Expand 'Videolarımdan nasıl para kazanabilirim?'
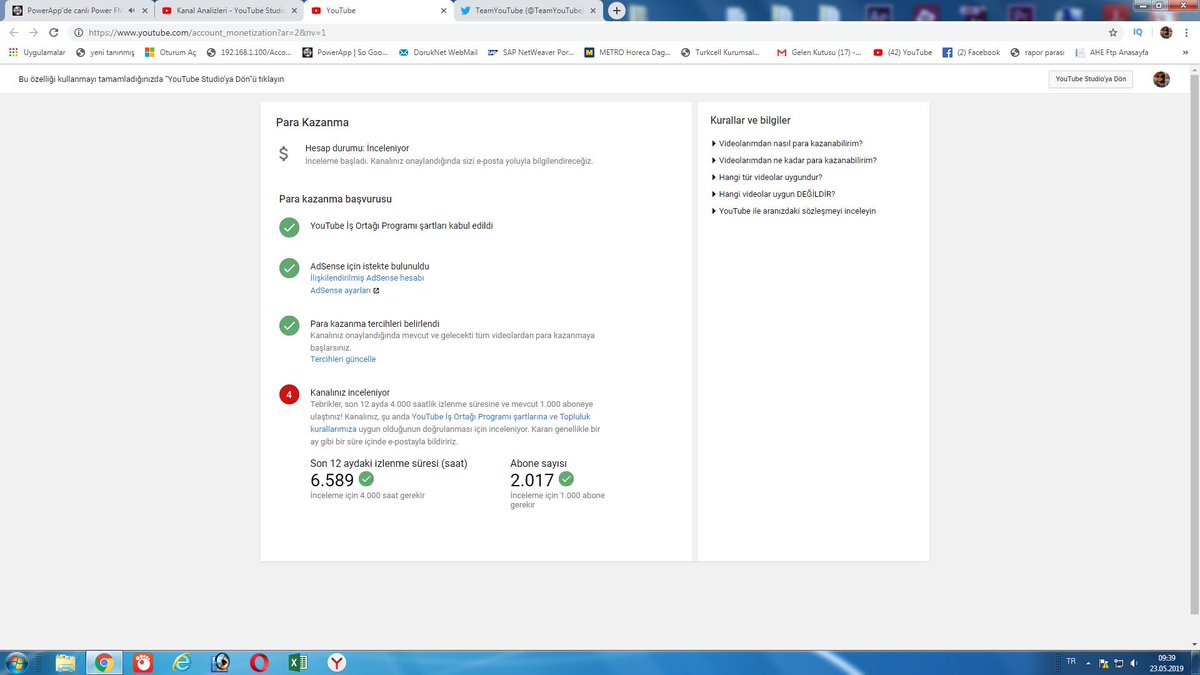The height and width of the screenshot is (675, 1200). tap(786, 143)
